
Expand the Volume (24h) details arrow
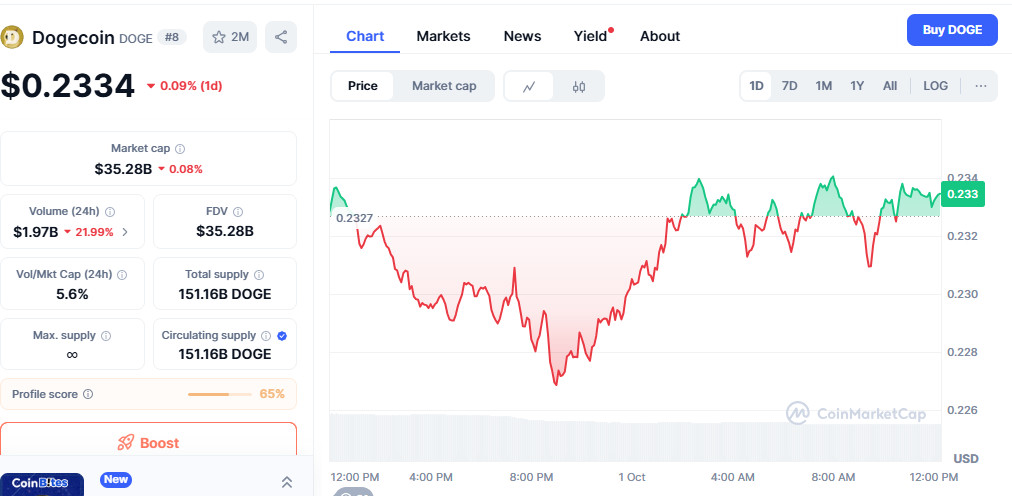point(124,232)
